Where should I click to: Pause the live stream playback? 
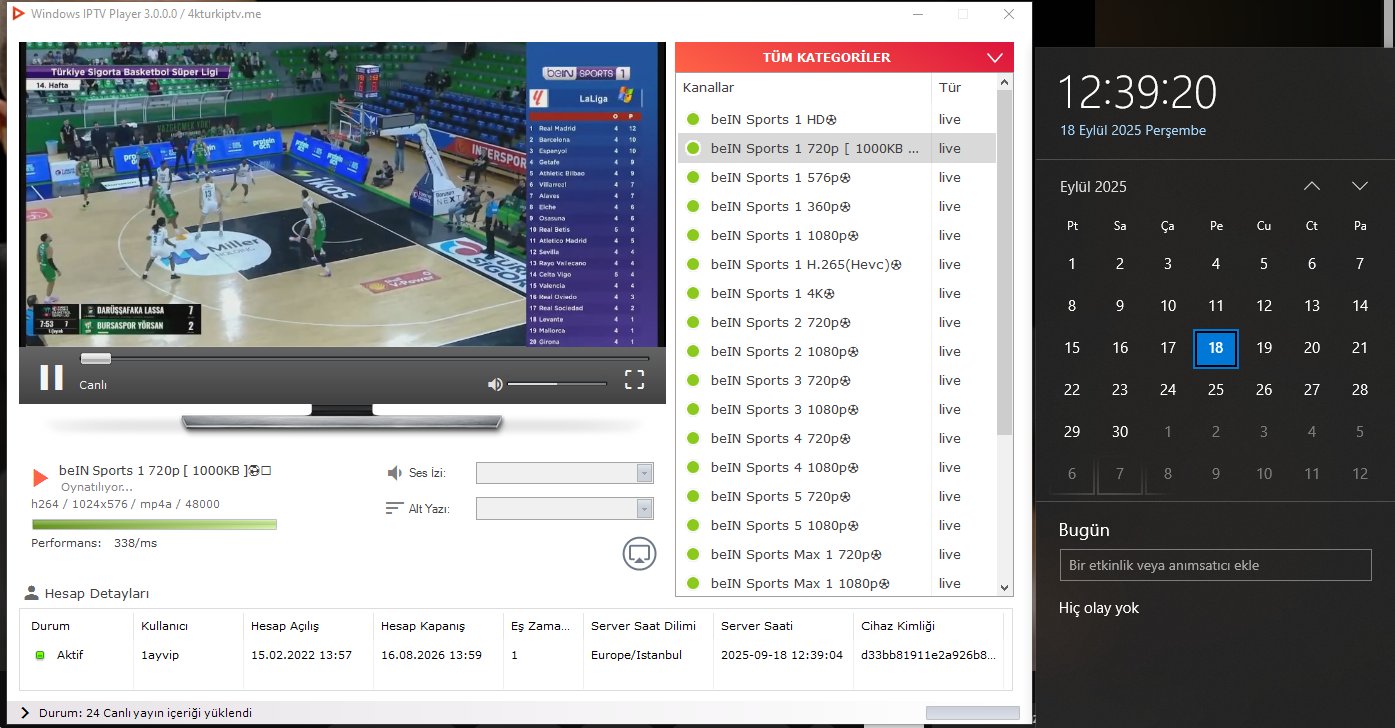tap(51, 378)
